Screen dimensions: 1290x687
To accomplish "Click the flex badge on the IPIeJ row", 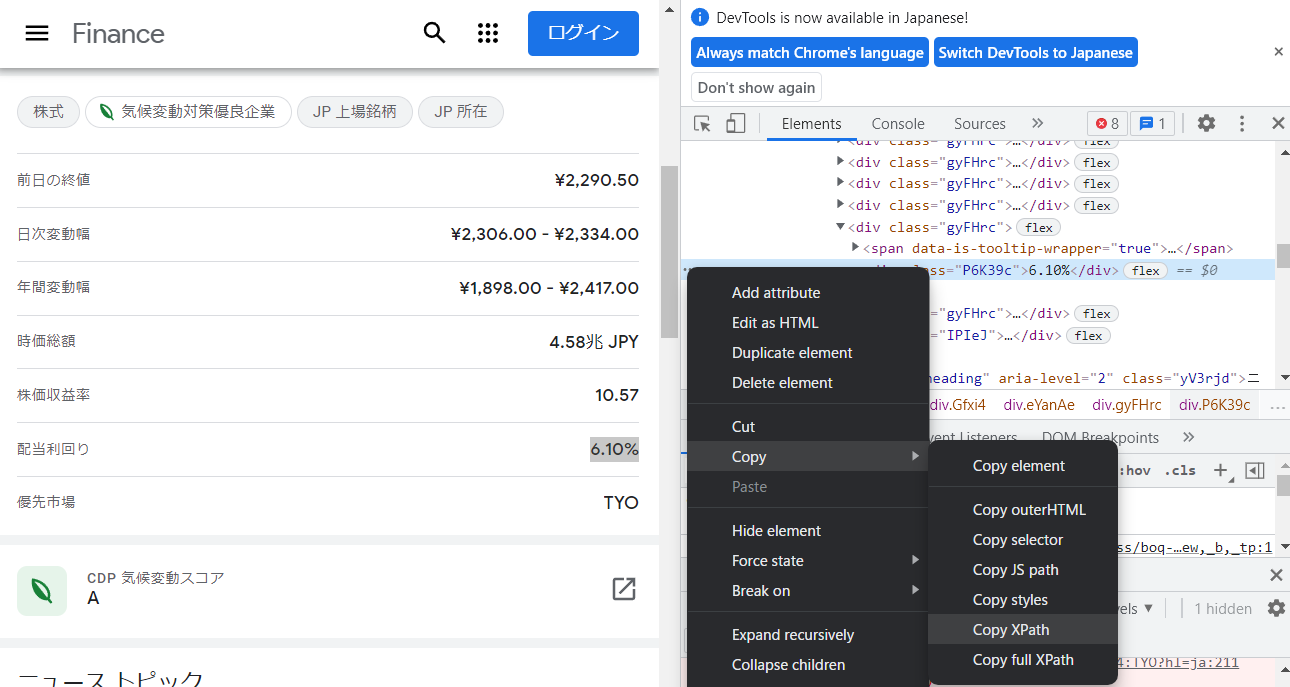I will (1088, 335).
